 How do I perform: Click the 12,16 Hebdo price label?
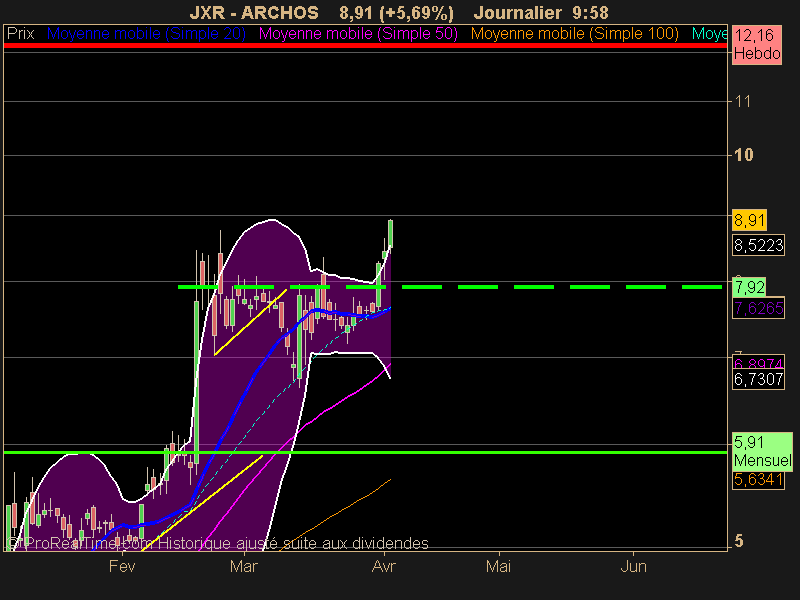coord(757,44)
